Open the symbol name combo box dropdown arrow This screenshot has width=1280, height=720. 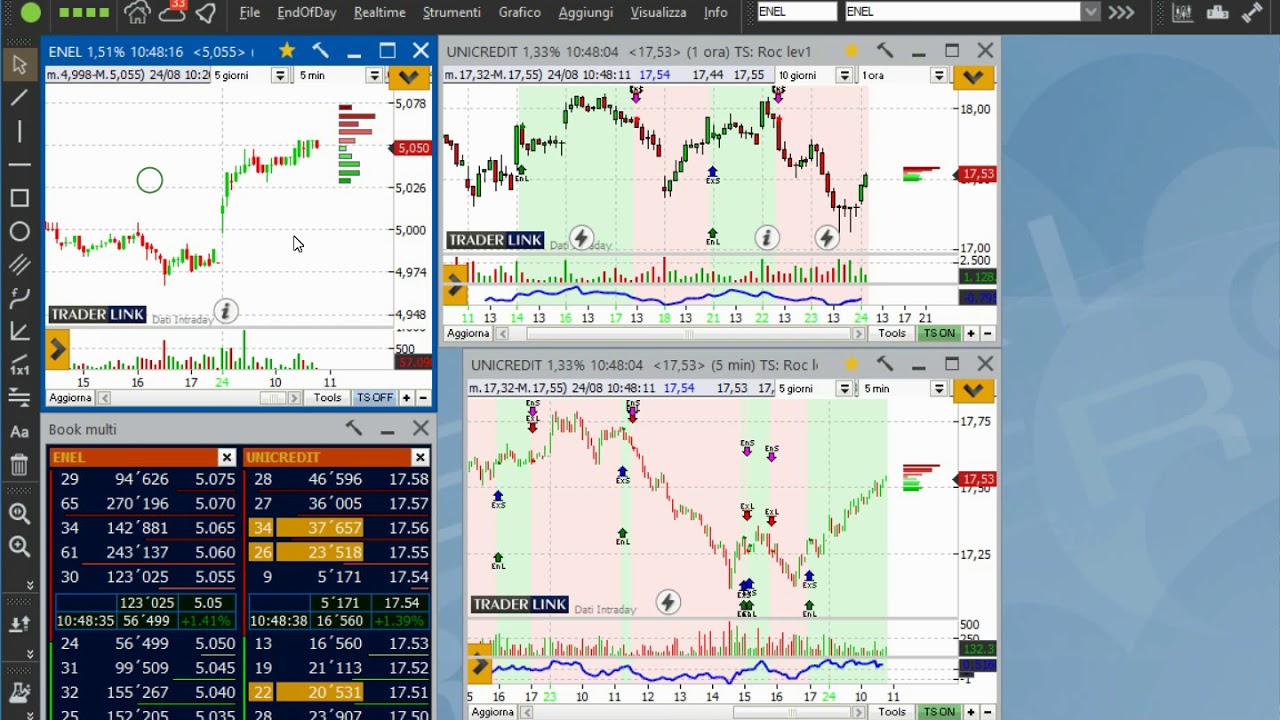pos(1091,12)
